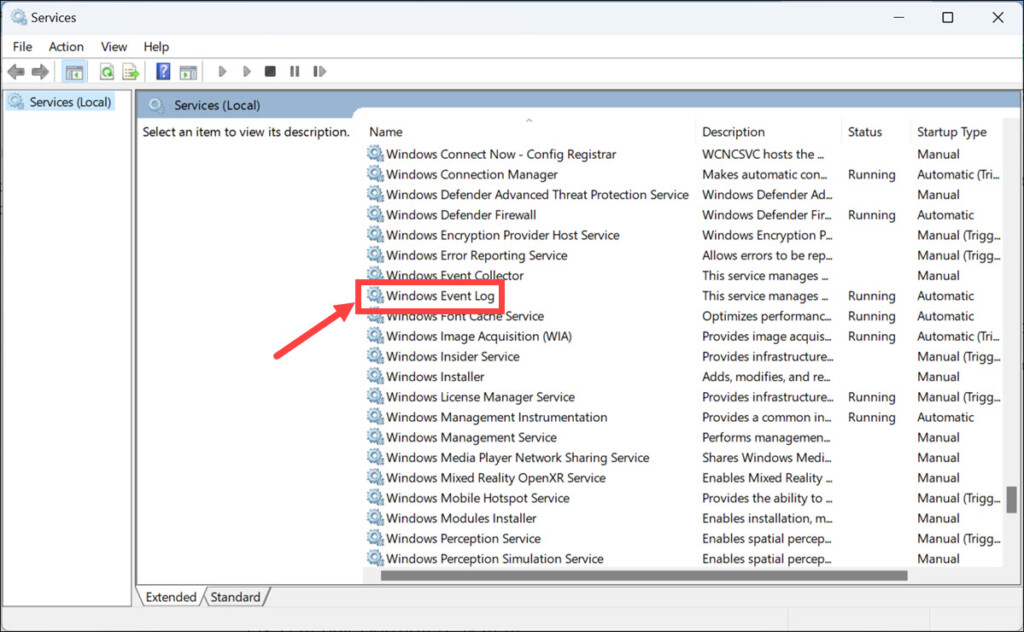Click the Forward arrow in the toolbar

click(x=40, y=72)
